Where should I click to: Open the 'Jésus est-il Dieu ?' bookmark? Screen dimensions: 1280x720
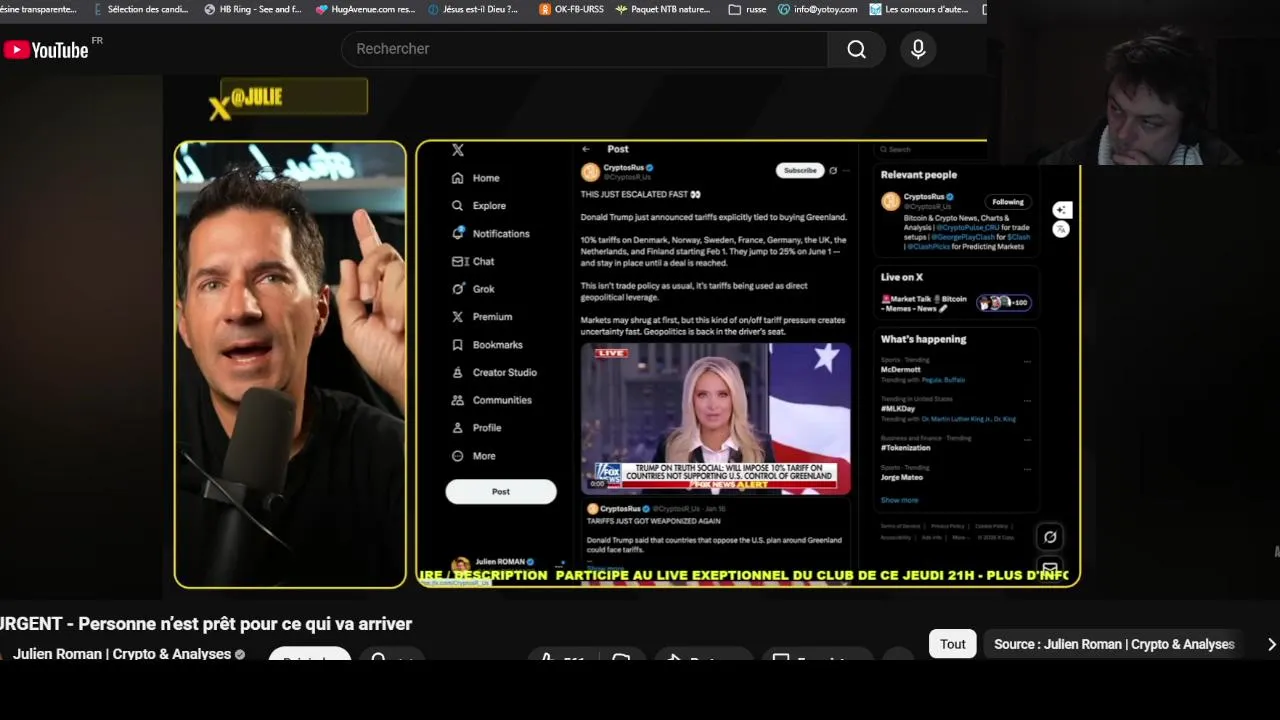[473, 9]
